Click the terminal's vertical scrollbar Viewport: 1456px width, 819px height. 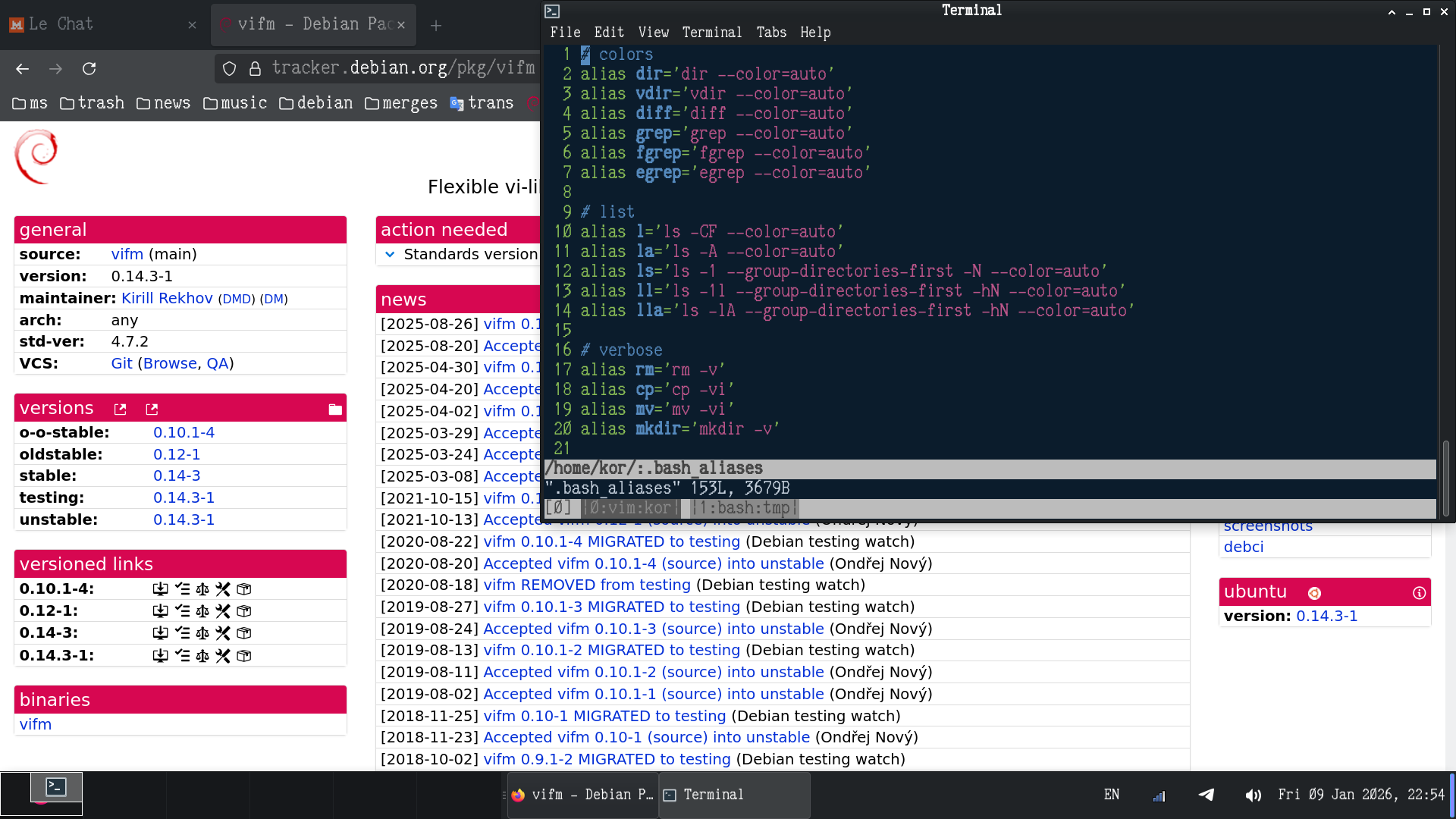pyautogui.click(x=1445, y=478)
